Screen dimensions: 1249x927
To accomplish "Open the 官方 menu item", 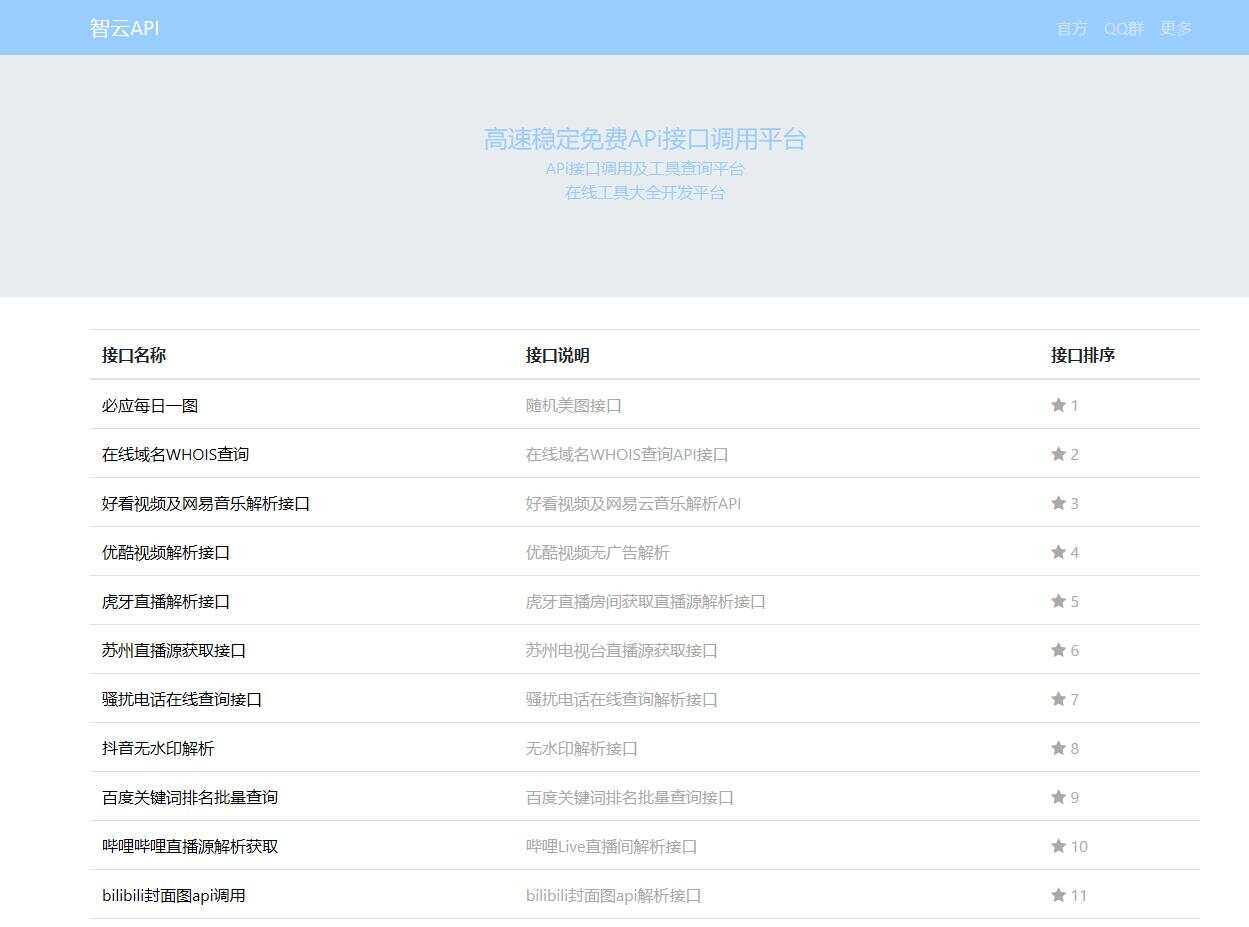I will (x=1071, y=28).
